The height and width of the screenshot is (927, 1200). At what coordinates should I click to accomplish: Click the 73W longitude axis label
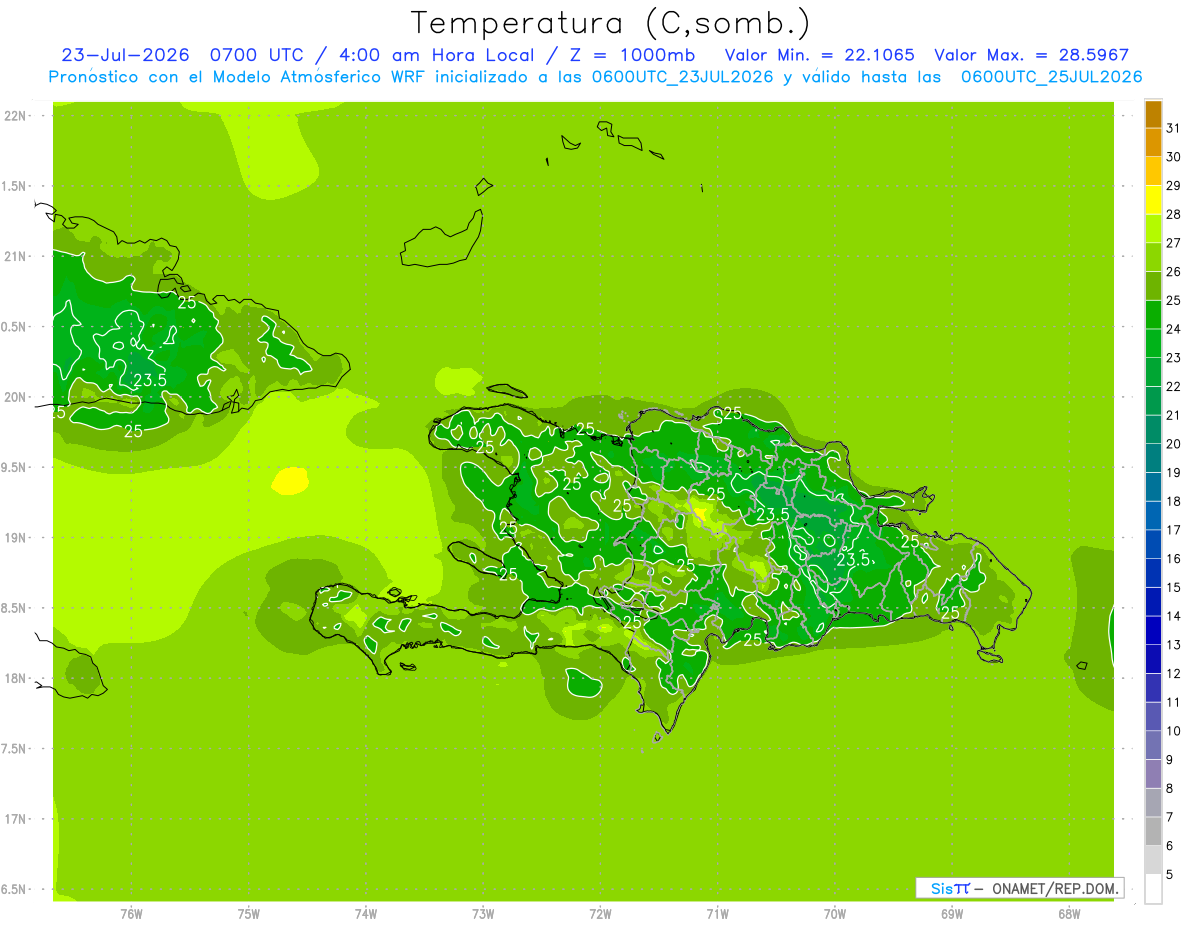coord(483,913)
